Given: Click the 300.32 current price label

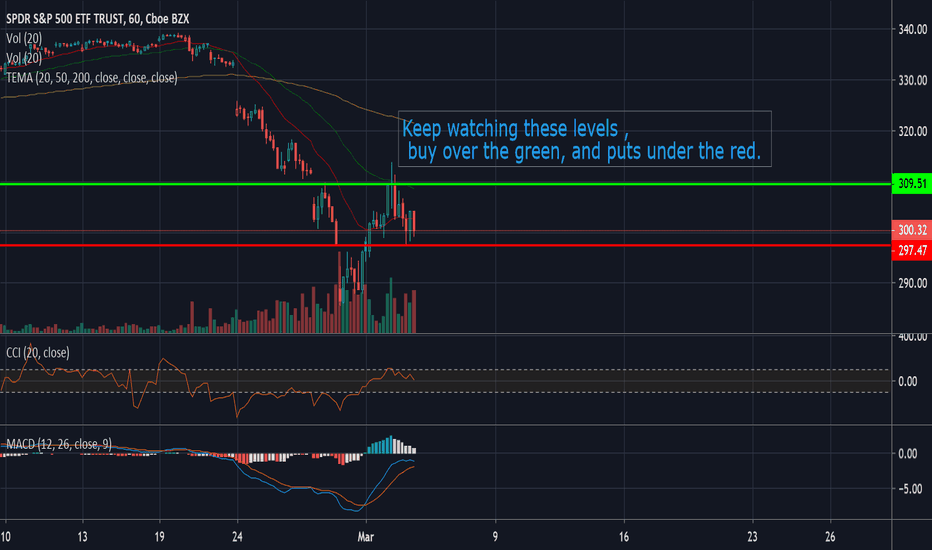Looking at the screenshot, I should (912, 230).
